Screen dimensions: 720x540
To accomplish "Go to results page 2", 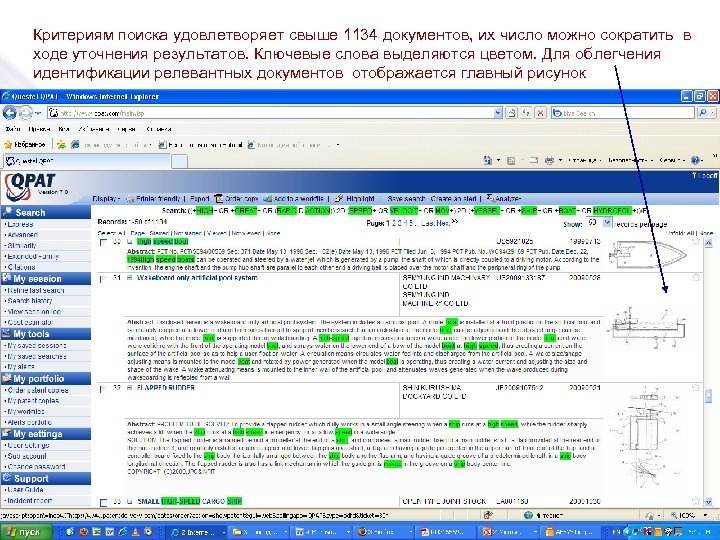I will click(x=393, y=224).
